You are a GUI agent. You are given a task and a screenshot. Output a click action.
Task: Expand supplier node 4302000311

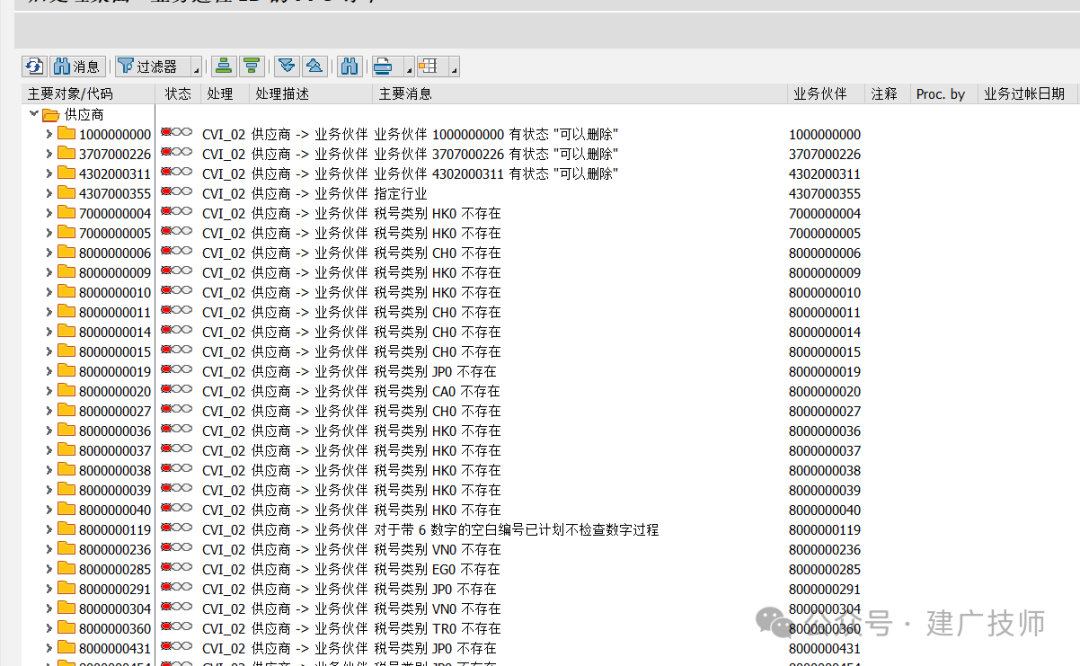(x=48, y=174)
